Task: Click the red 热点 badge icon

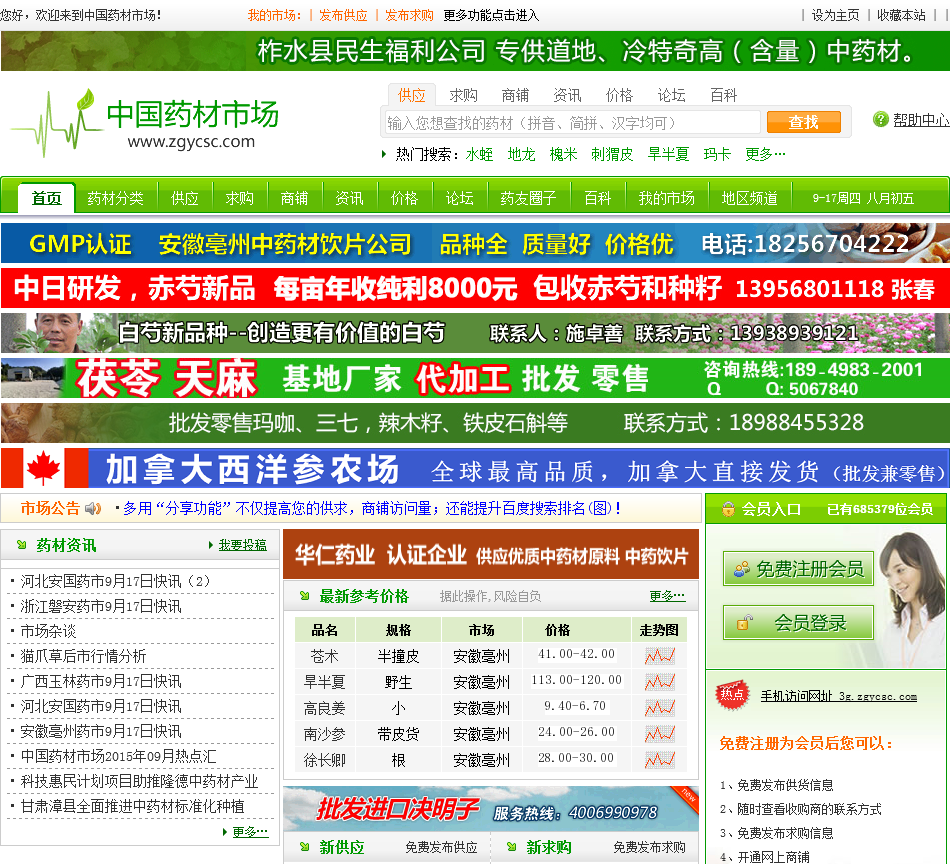Action: pos(732,695)
